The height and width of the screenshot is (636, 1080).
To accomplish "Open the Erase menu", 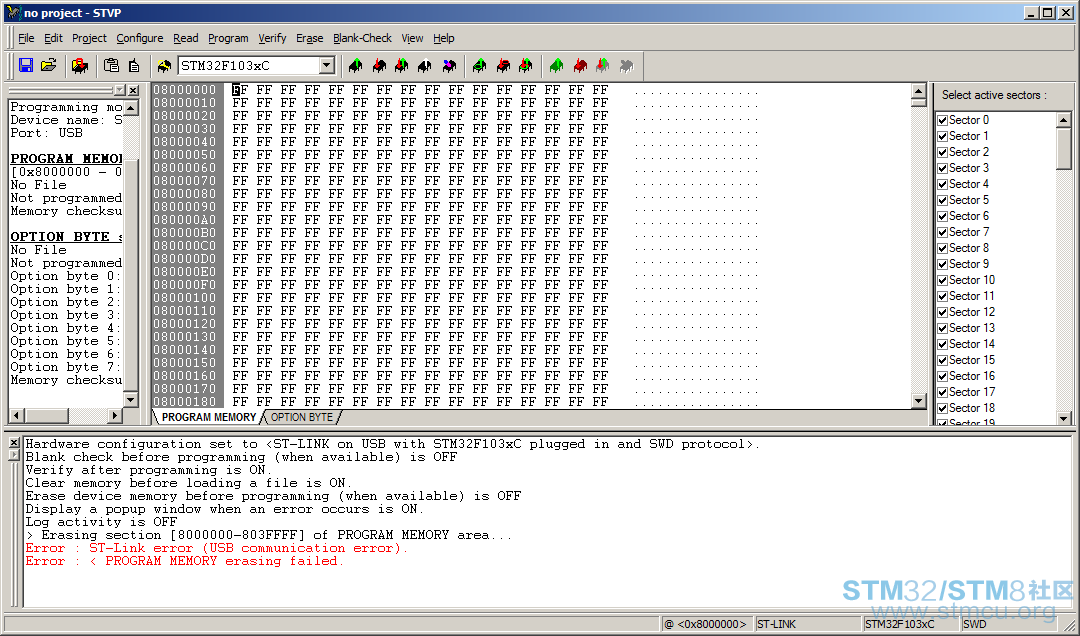I will 309,38.
